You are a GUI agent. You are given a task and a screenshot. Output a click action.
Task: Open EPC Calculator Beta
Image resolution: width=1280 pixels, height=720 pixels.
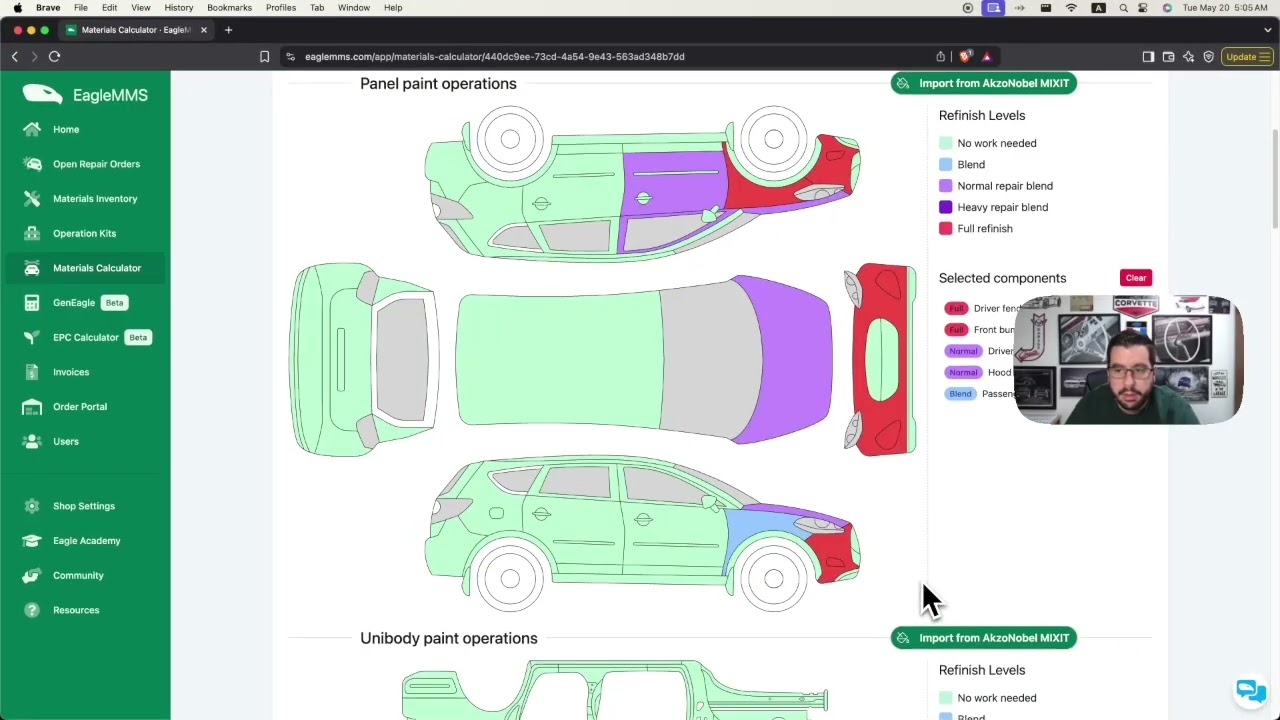[x=85, y=337]
